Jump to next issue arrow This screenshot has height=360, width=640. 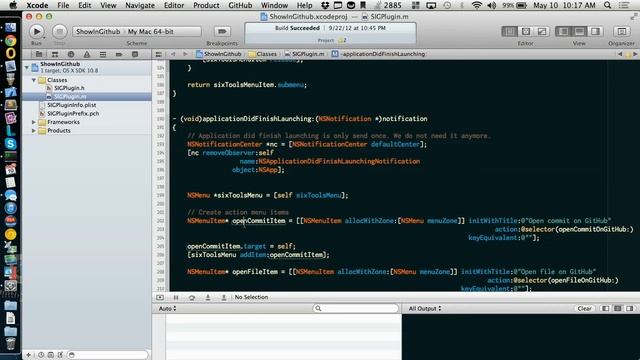(x=635, y=54)
